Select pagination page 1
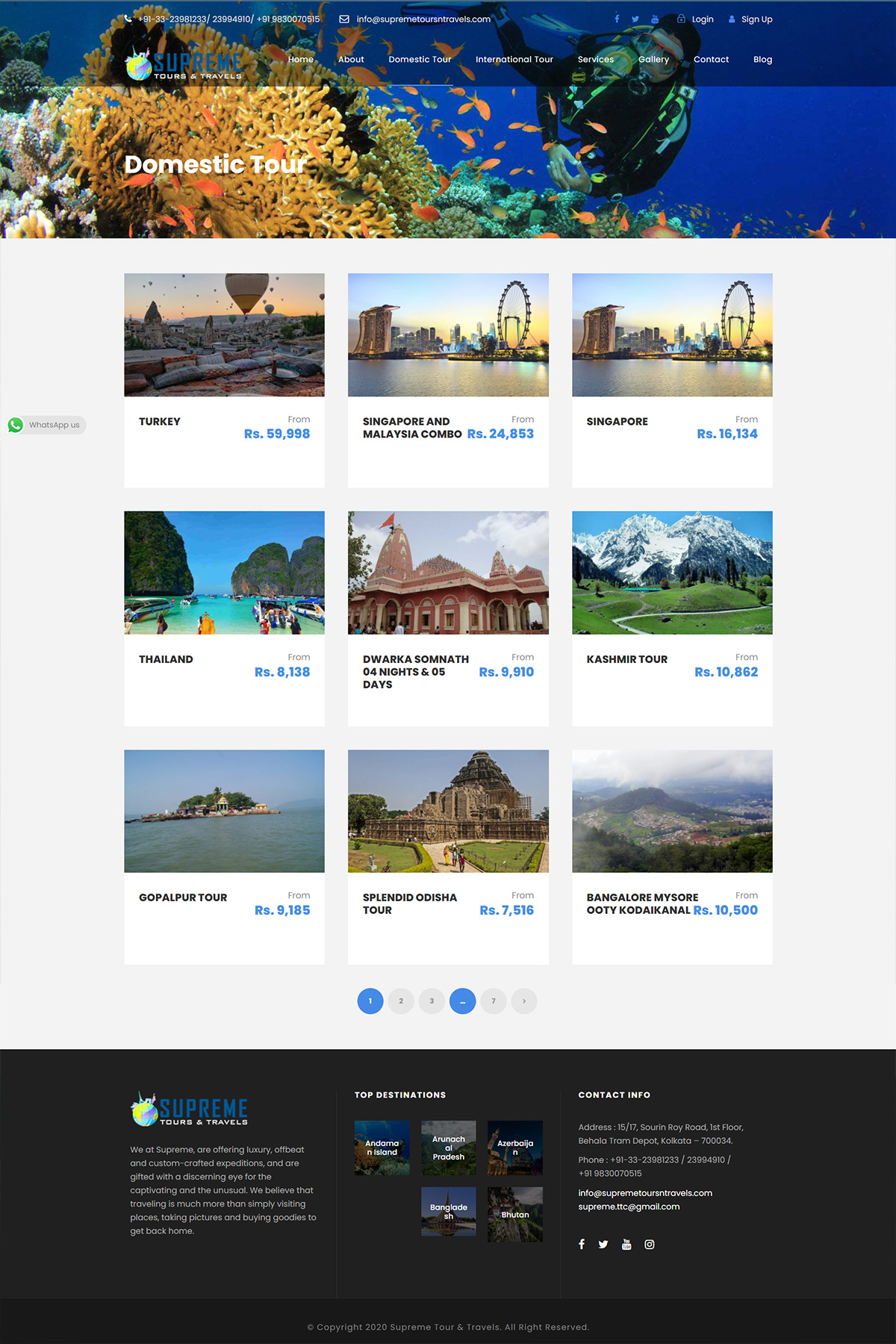 [x=370, y=1001]
